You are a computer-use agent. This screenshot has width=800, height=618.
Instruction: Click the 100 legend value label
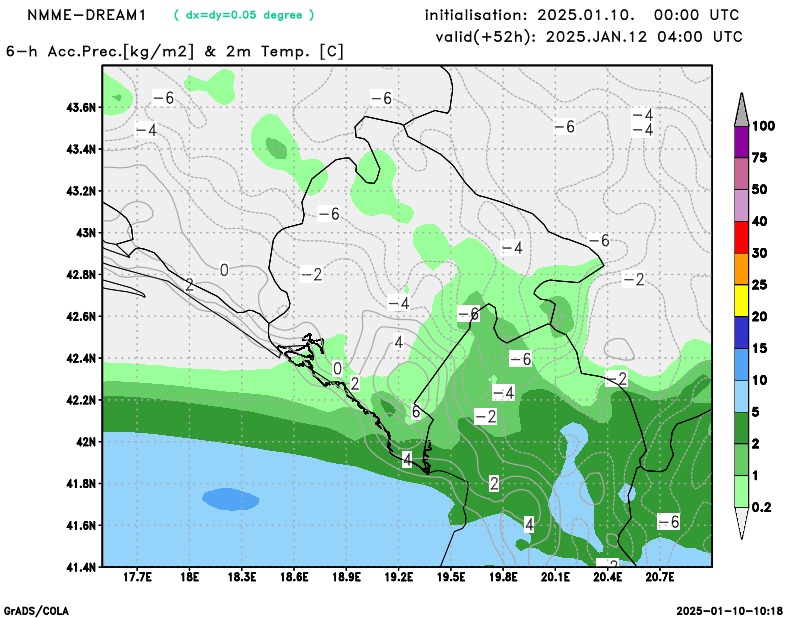pos(764,126)
